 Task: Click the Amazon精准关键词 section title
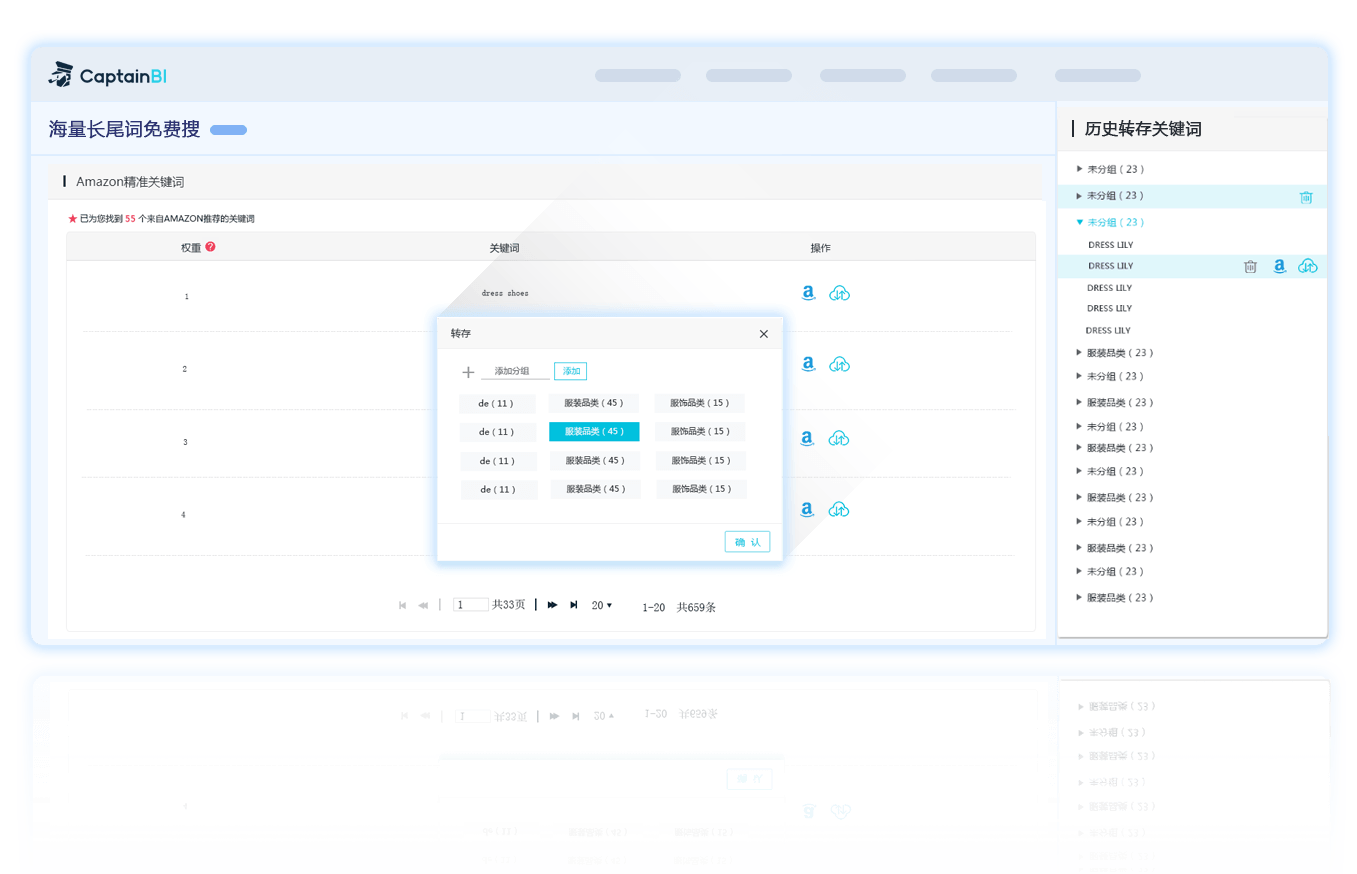tap(130, 182)
